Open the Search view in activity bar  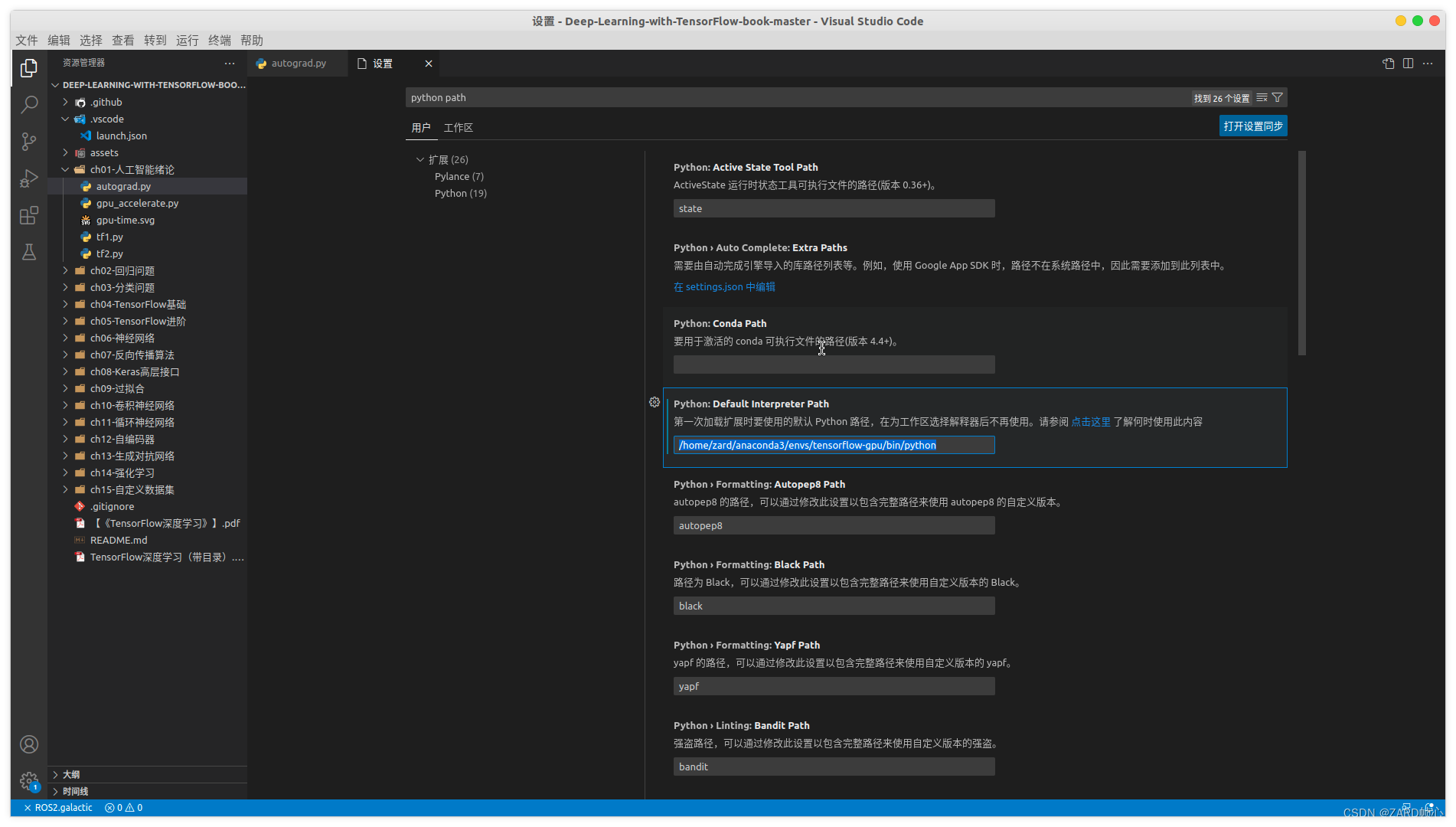29,105
